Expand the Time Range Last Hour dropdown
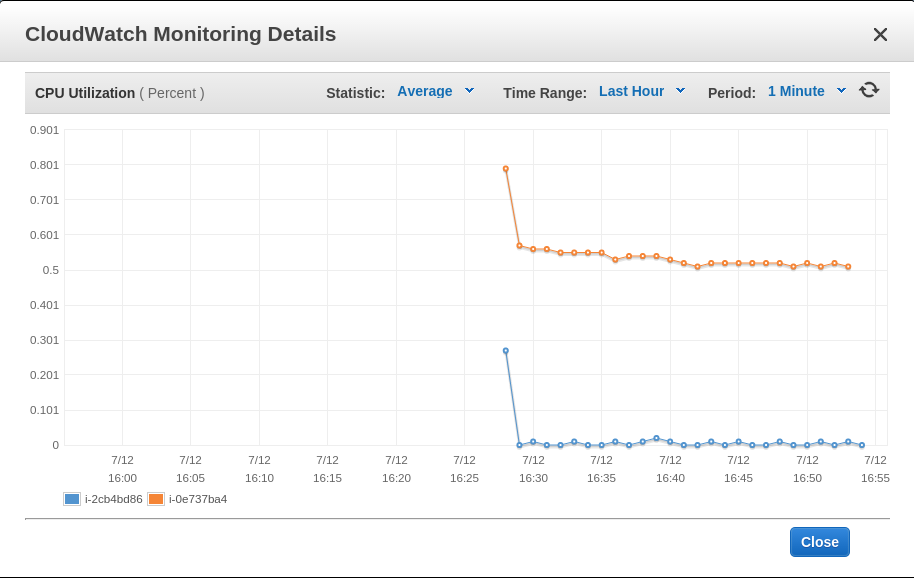This screenshot has width=914, height=578. click(642, 91)
